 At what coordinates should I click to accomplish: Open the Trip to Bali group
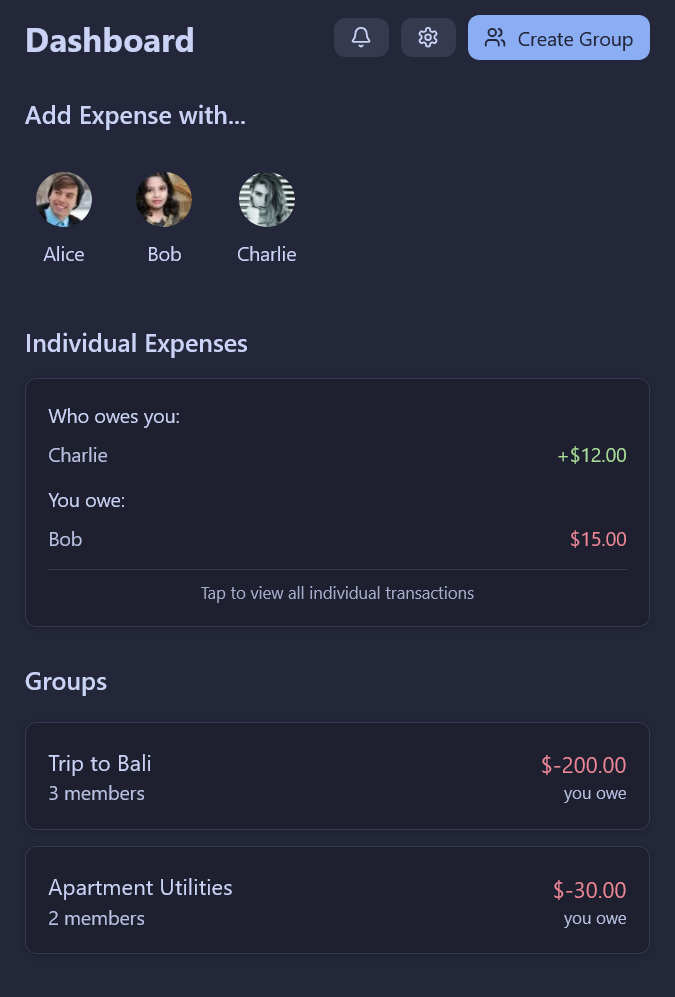coord(100,764)
